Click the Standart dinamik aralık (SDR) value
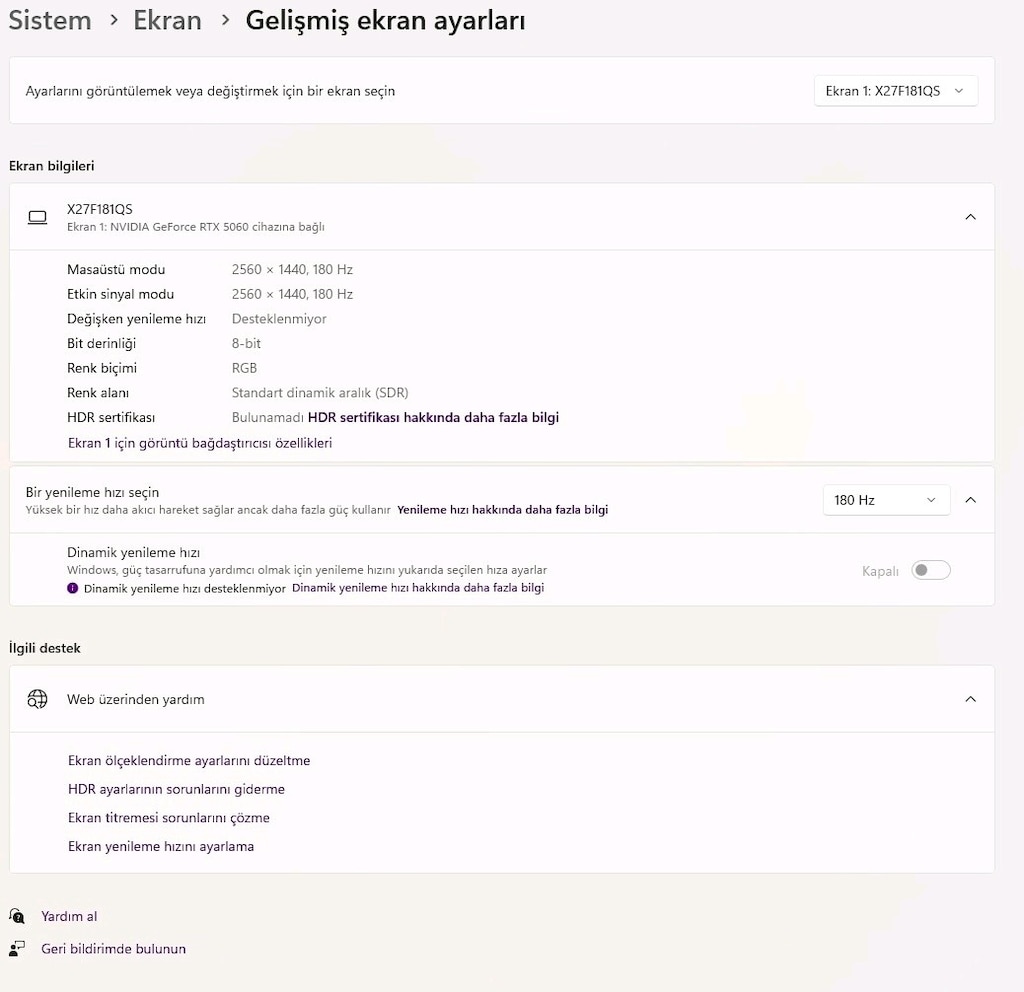1024x992 pixels. click(x=320, y=393)
